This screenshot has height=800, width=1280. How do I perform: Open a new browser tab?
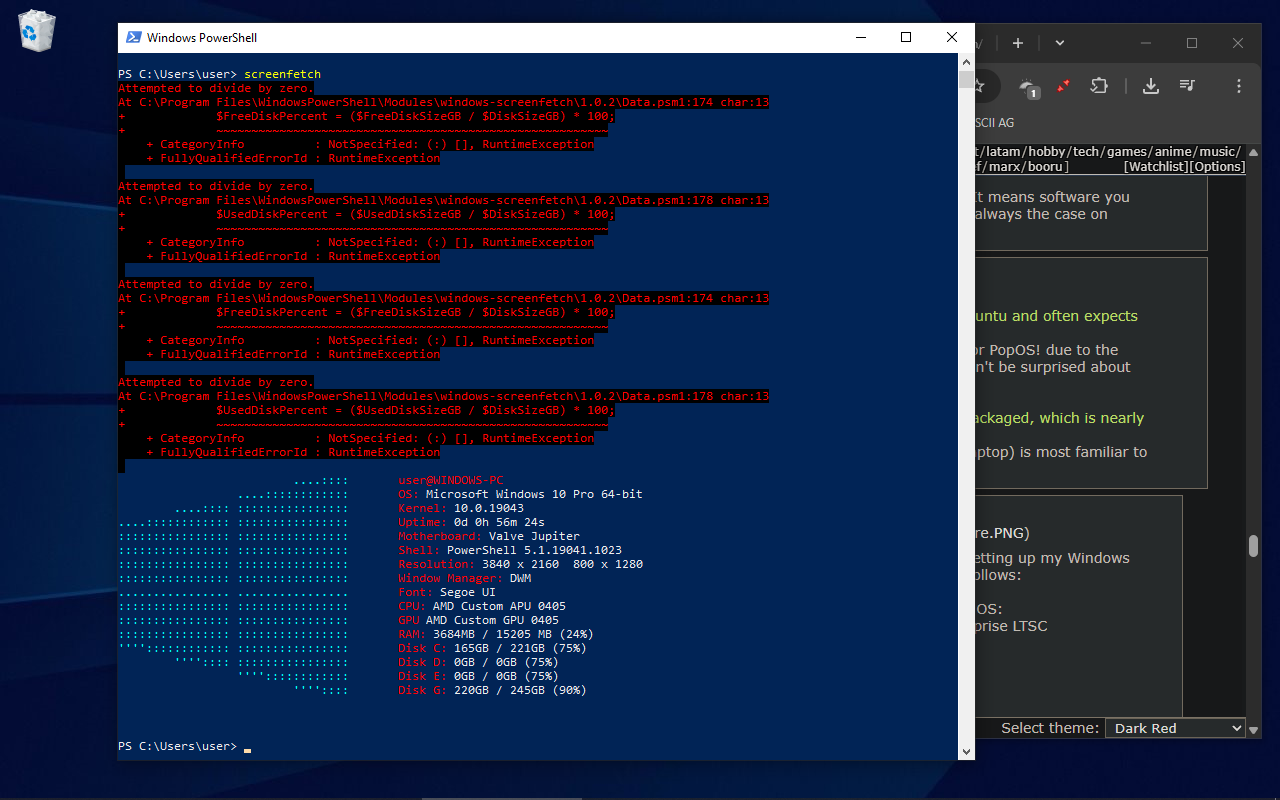click(x=1017, y=43)
